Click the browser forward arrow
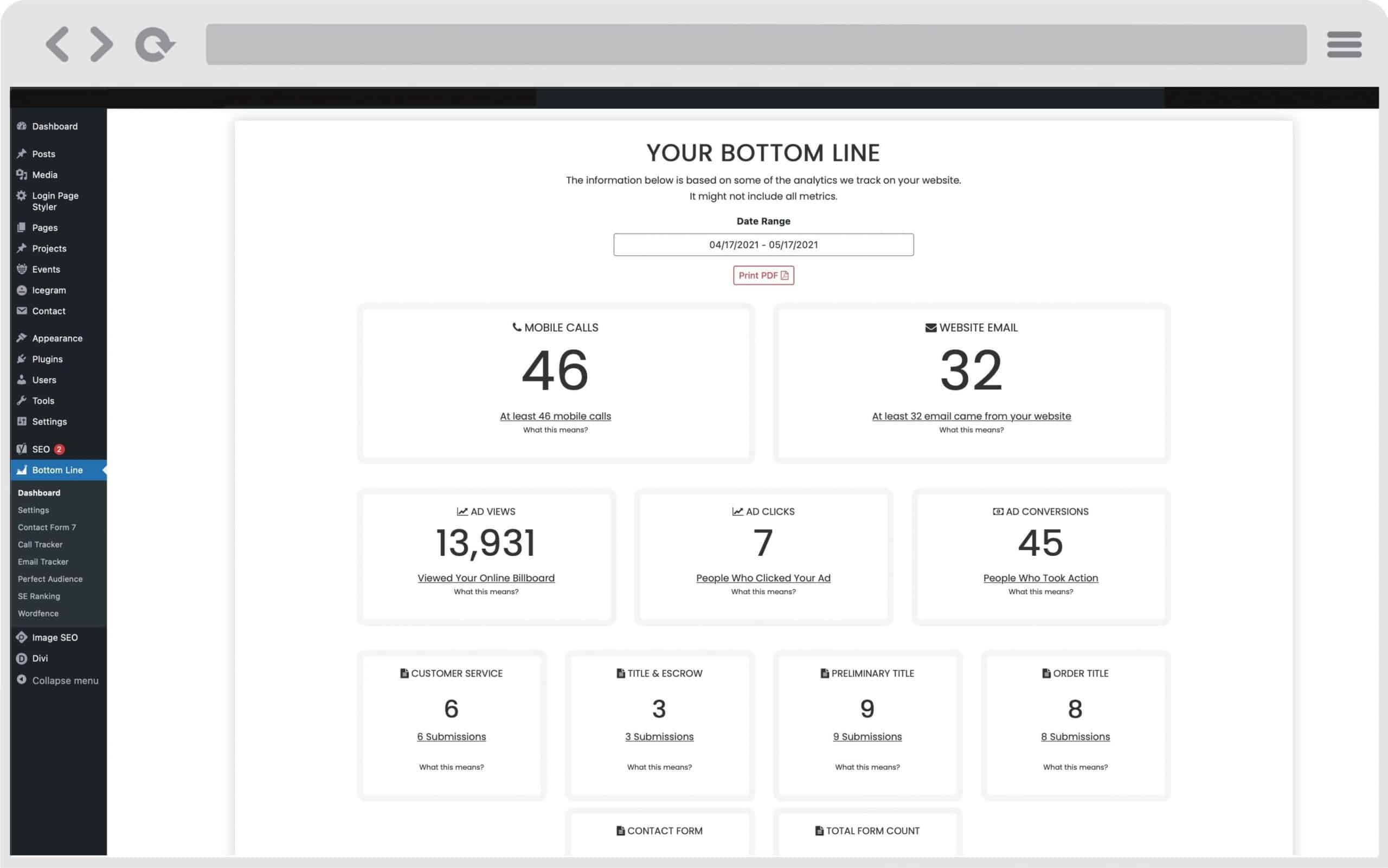Viewport: 1388px width, 868px height. pyautogui.click(x=101, y=44)
